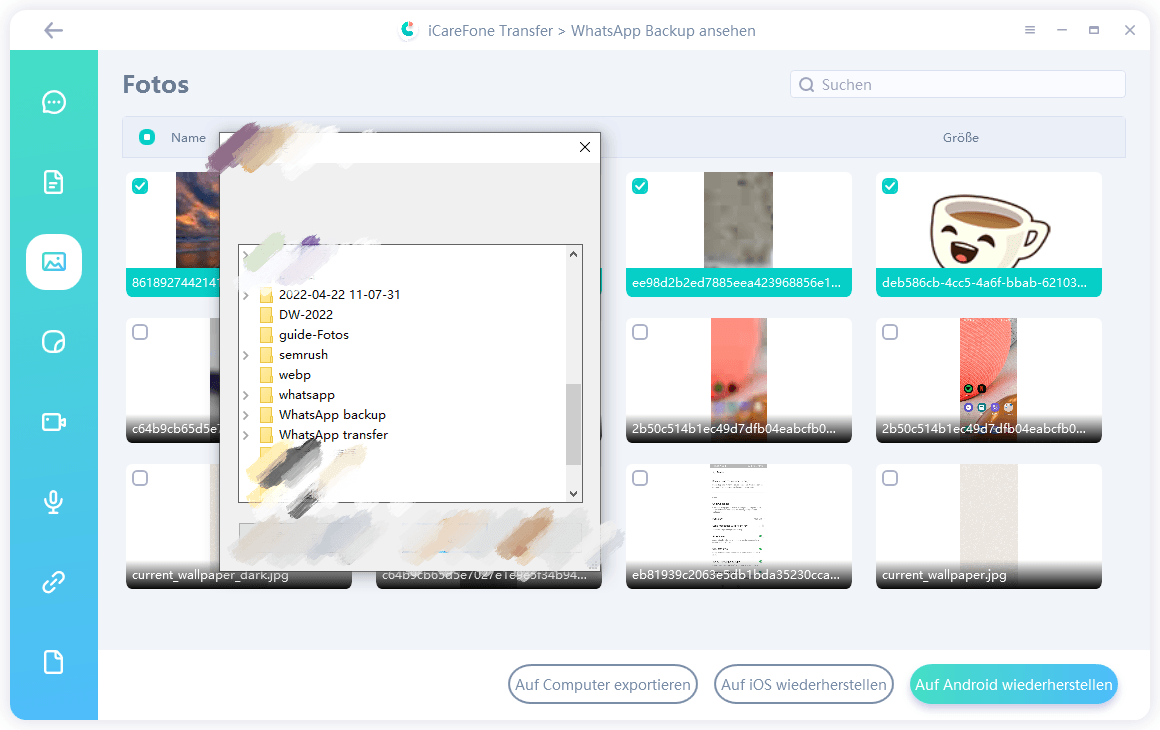Select the 2022-04-22 11-07-31 folder row
Image resolution: width=1160 pixels, height=730 pixels.
pyautogui.click(x=339, y=294)
